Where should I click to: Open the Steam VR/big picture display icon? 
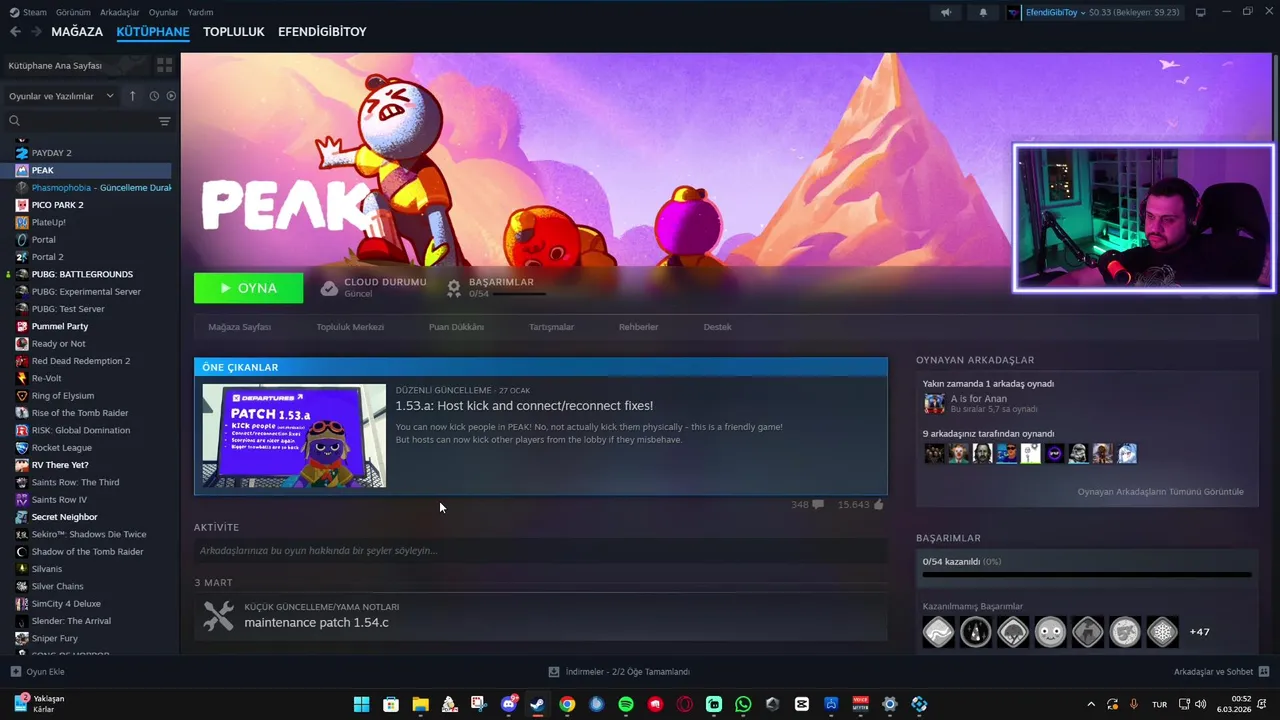[1201, 13]
